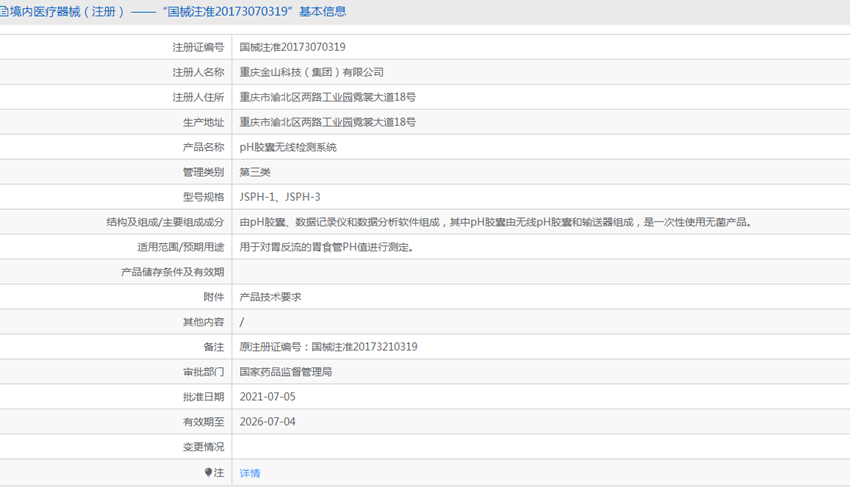850x487 pixels.
Task: Click the document icon in page header
Action: pos(3,11)
